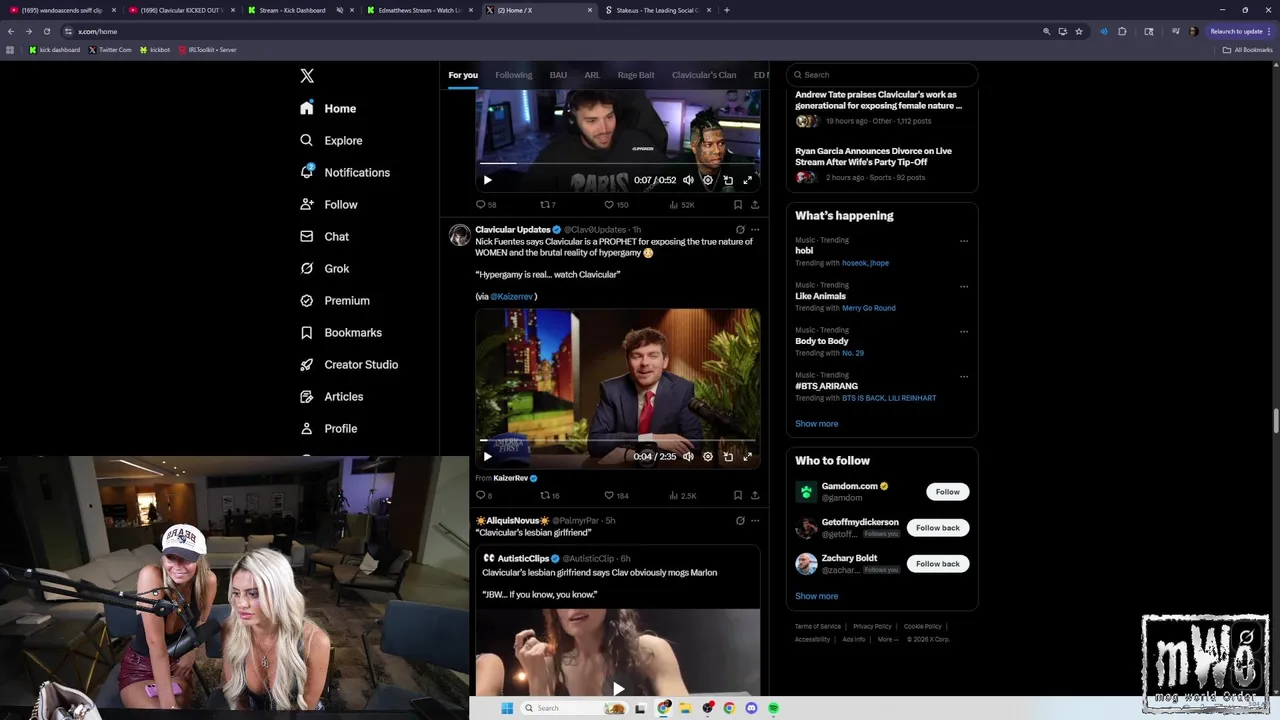Open Discord from the taskbar

pos(751,708)
